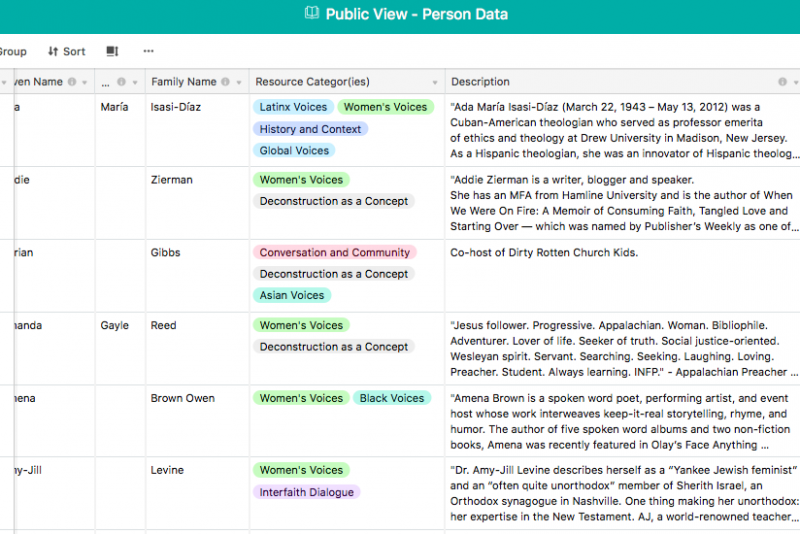The height and width of the screenshot is (534, 800).
Task: Click info icon in the middle name column
Action: tap(121, 82)
